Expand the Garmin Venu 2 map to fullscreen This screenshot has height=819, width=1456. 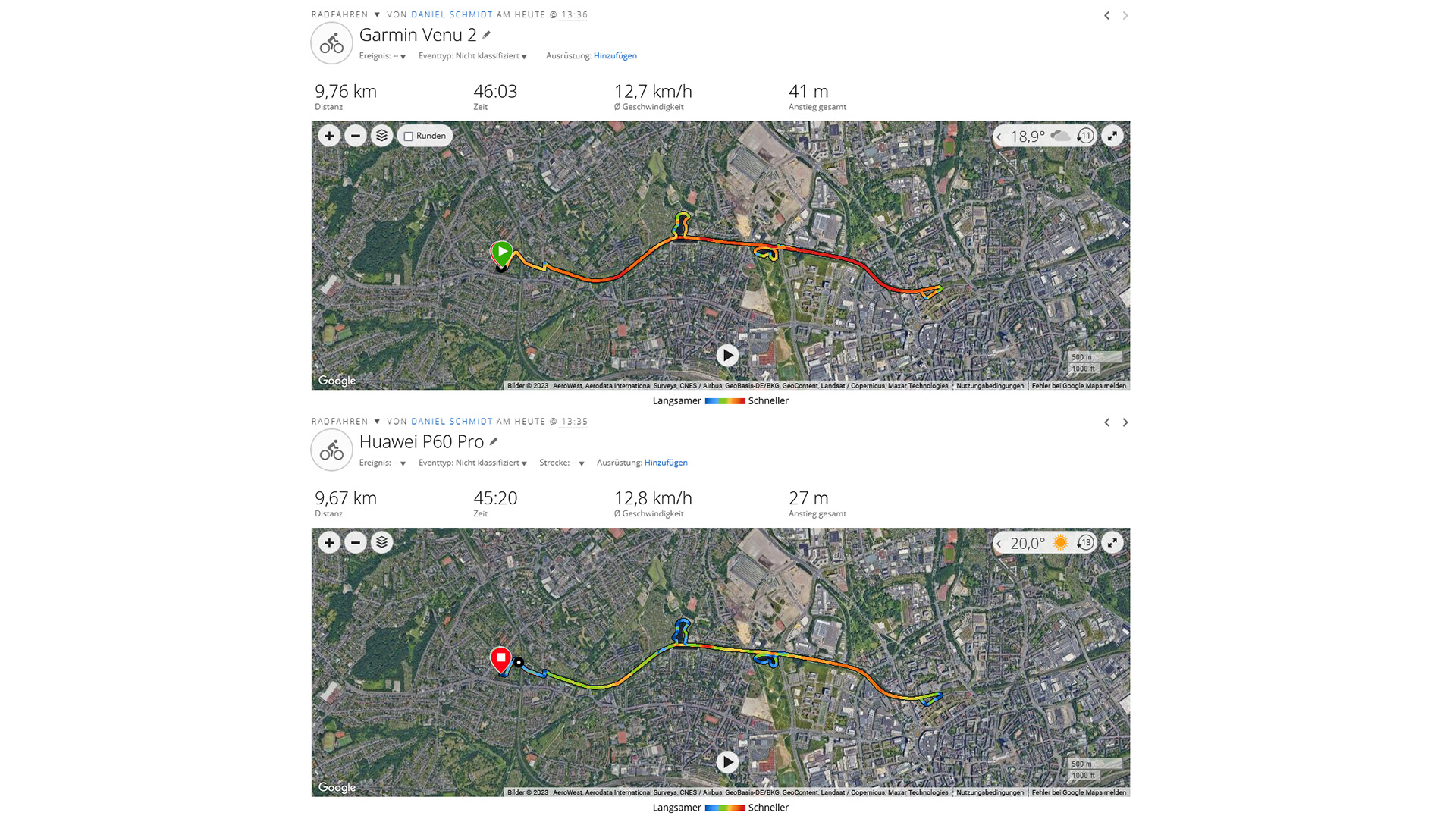click(x=1112, y=136)
